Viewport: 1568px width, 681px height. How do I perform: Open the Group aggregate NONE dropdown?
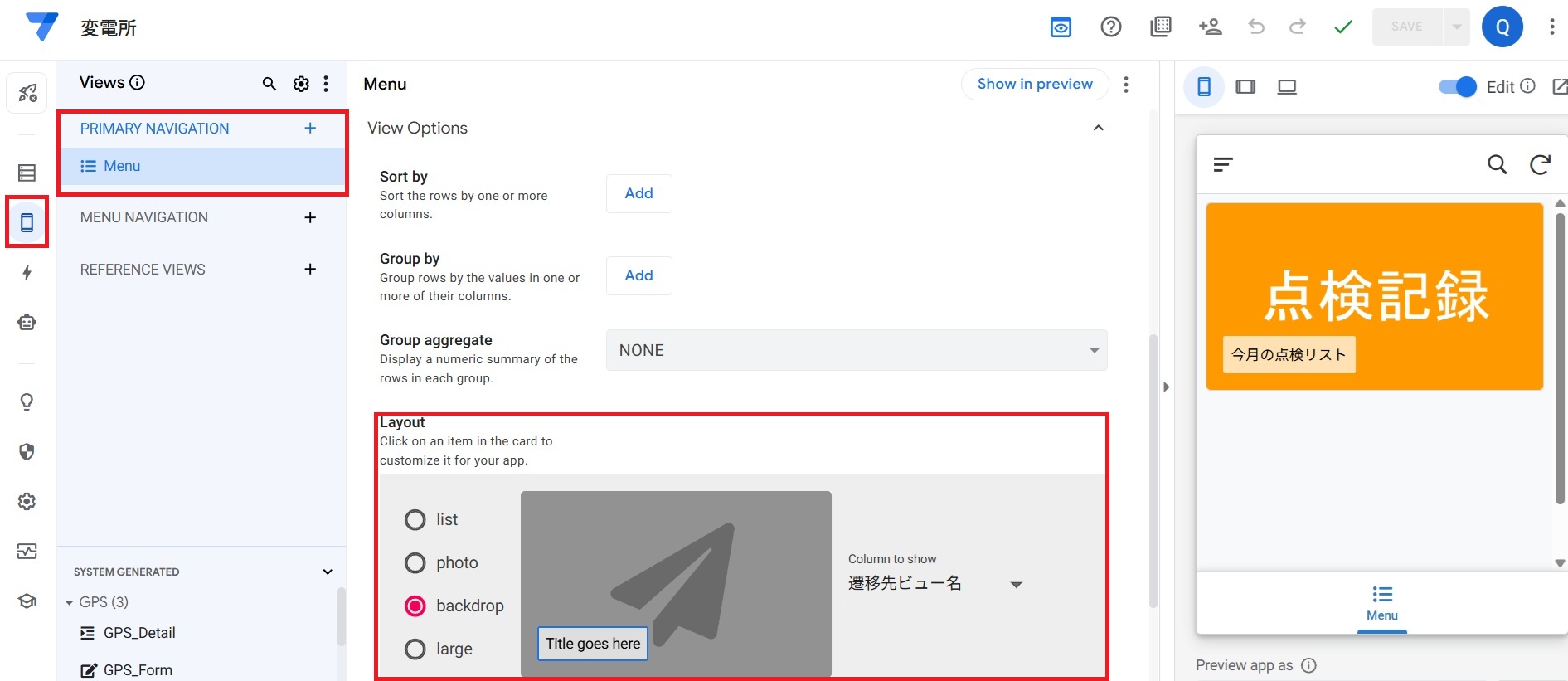click(856, 351)
